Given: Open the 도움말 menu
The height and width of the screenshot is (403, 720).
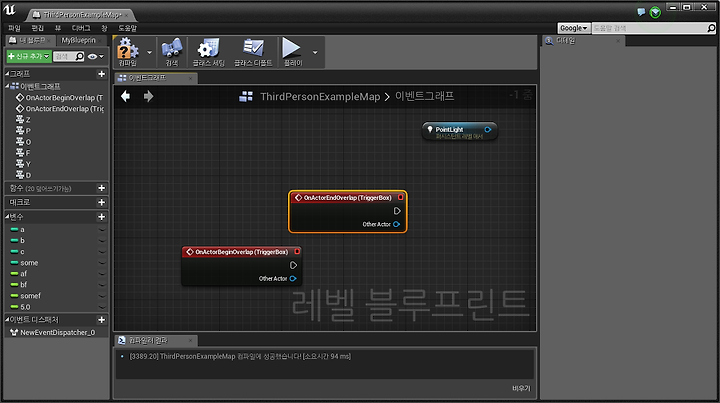Looking at the screenshot, I should click(x=128, y=28).
